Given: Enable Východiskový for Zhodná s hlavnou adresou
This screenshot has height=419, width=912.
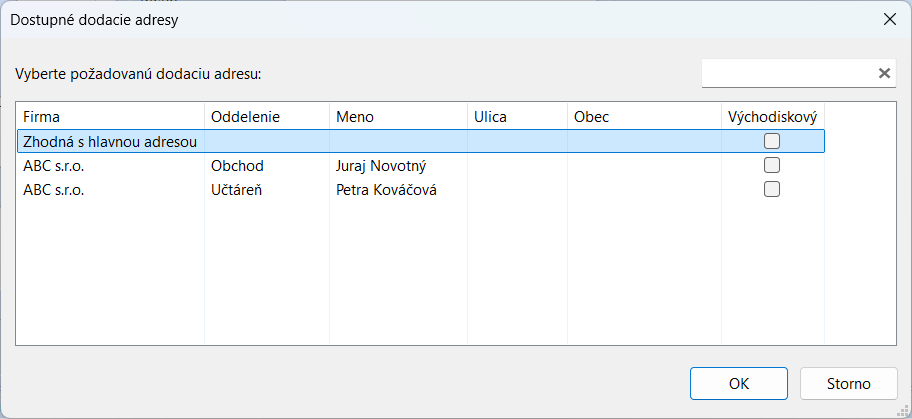Looking at the screenshot, I should [772, 141].
